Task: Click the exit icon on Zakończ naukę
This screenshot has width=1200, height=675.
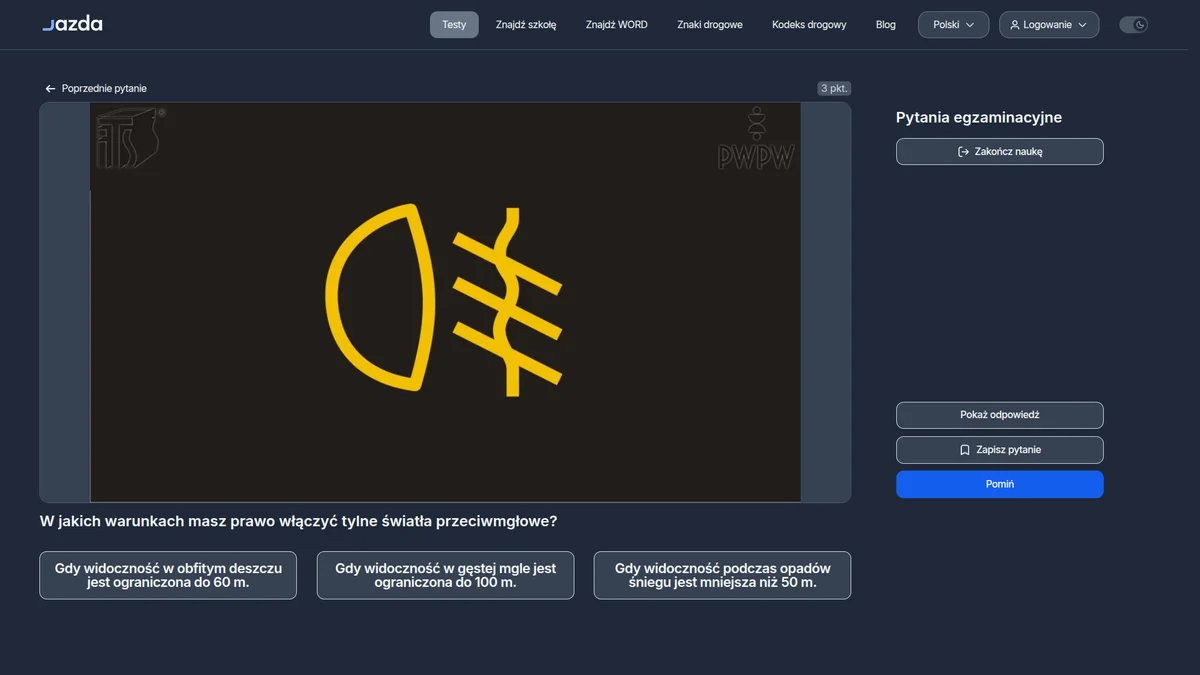Action: pos(964,152)
